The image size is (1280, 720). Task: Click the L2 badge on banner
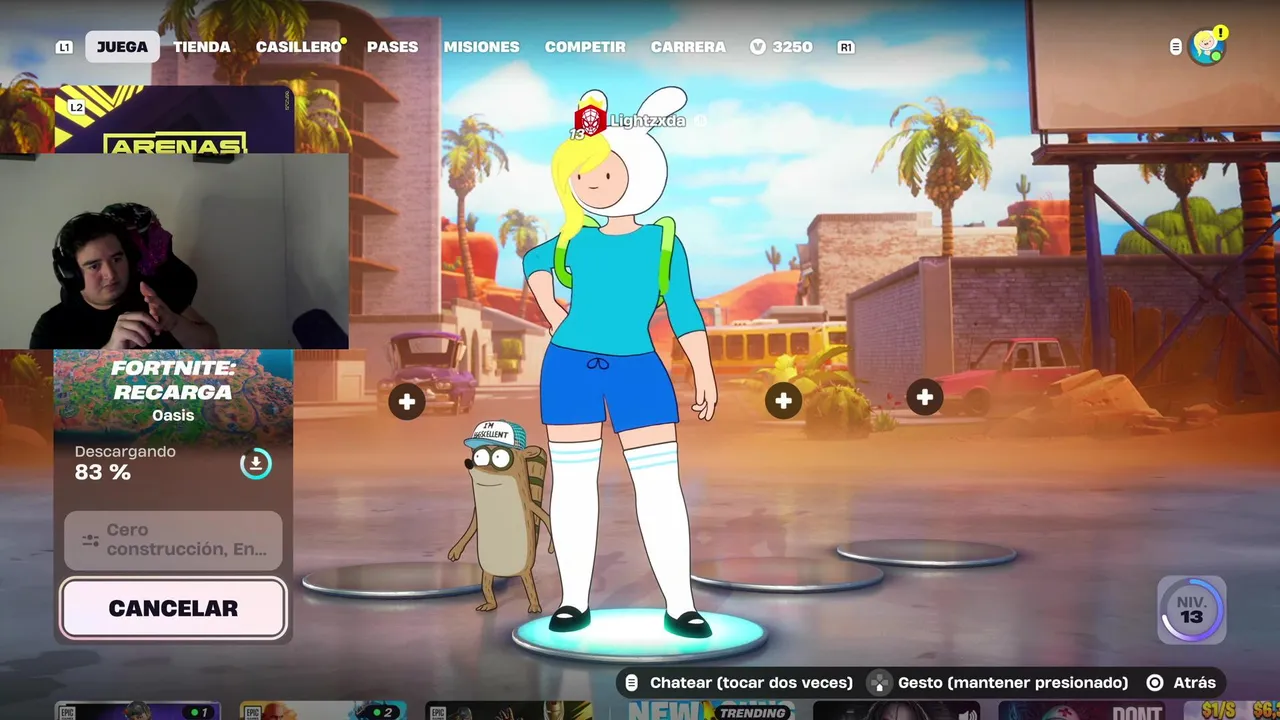coord(76,107)
